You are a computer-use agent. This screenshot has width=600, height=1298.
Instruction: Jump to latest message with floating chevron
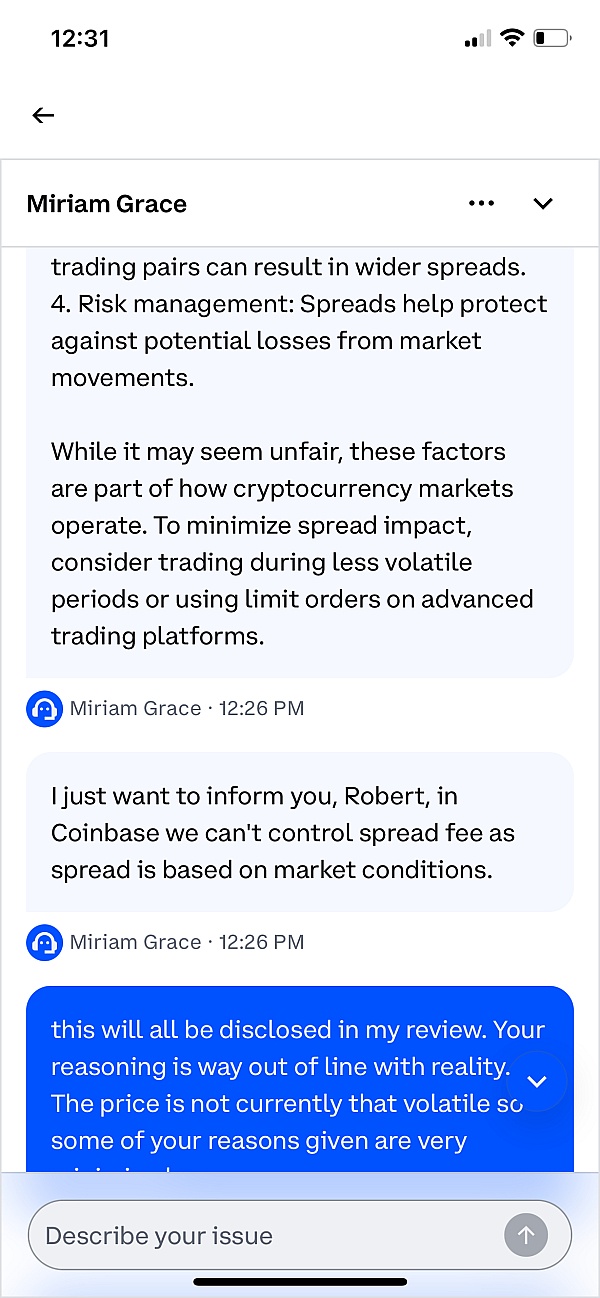coord(537,1081)
